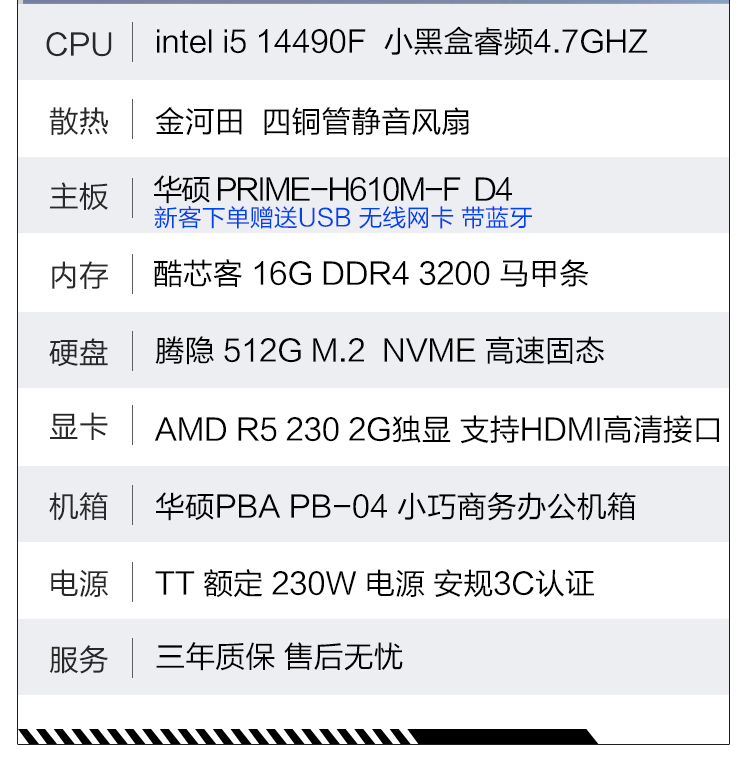Screen dimensions: 750x776
Task: Click the 内存 memory label
Action: (x=79, y=275)
